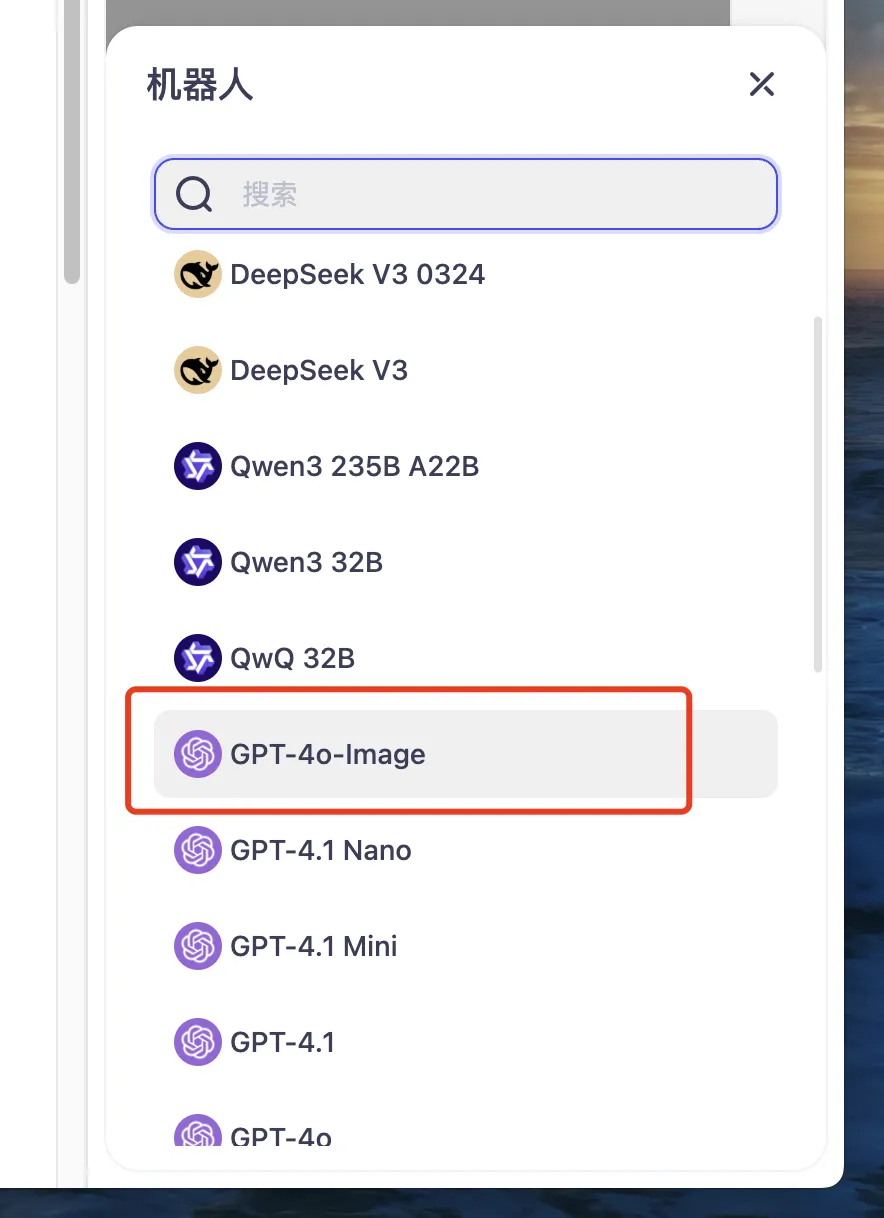Screen dimensions: 884x1218
Task: Click the DeepSeek V3 whale icon
Action: pyautogui.click(x=198, y=370)
